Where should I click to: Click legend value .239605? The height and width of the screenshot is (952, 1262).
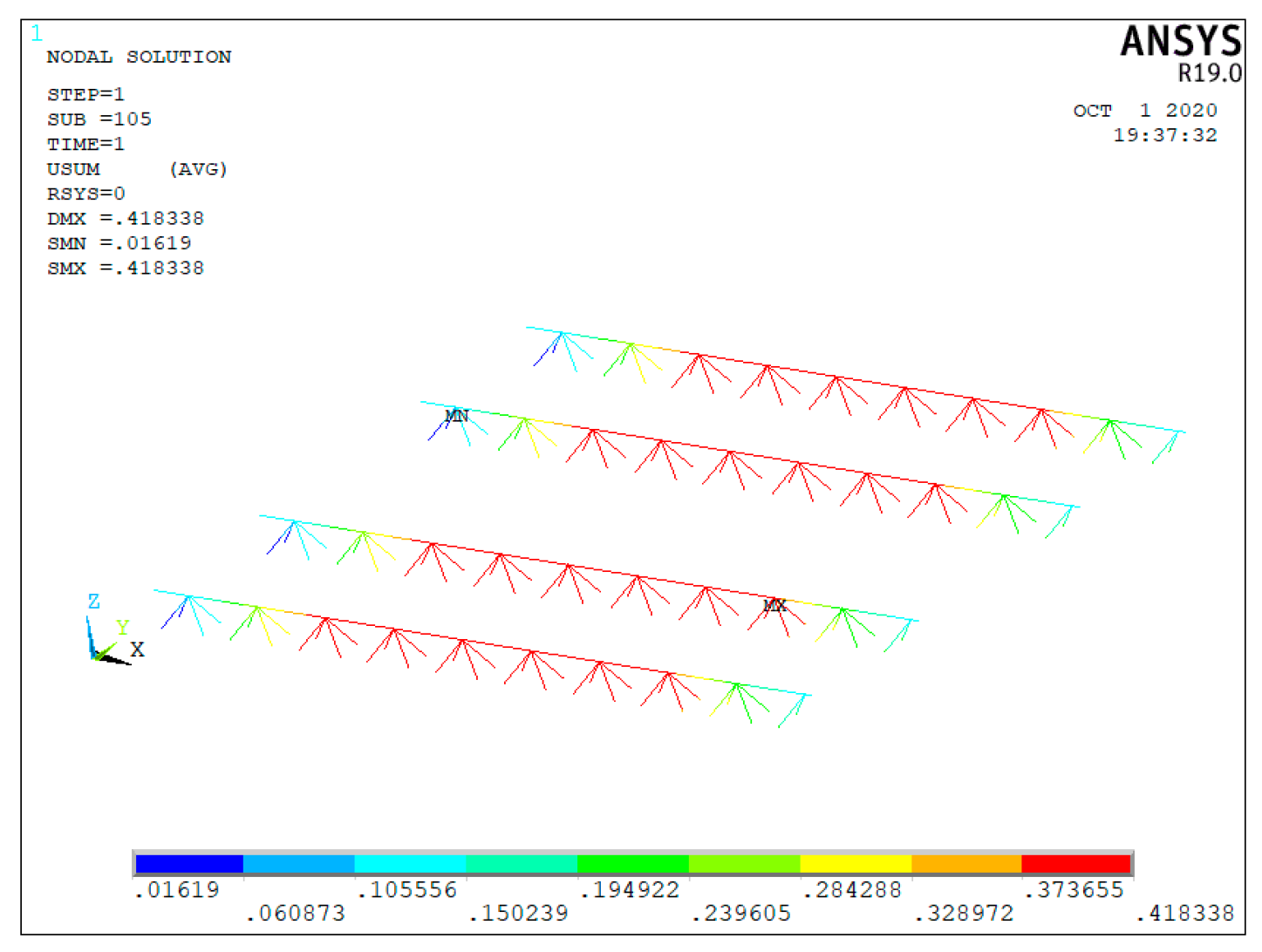pos(740,914)
